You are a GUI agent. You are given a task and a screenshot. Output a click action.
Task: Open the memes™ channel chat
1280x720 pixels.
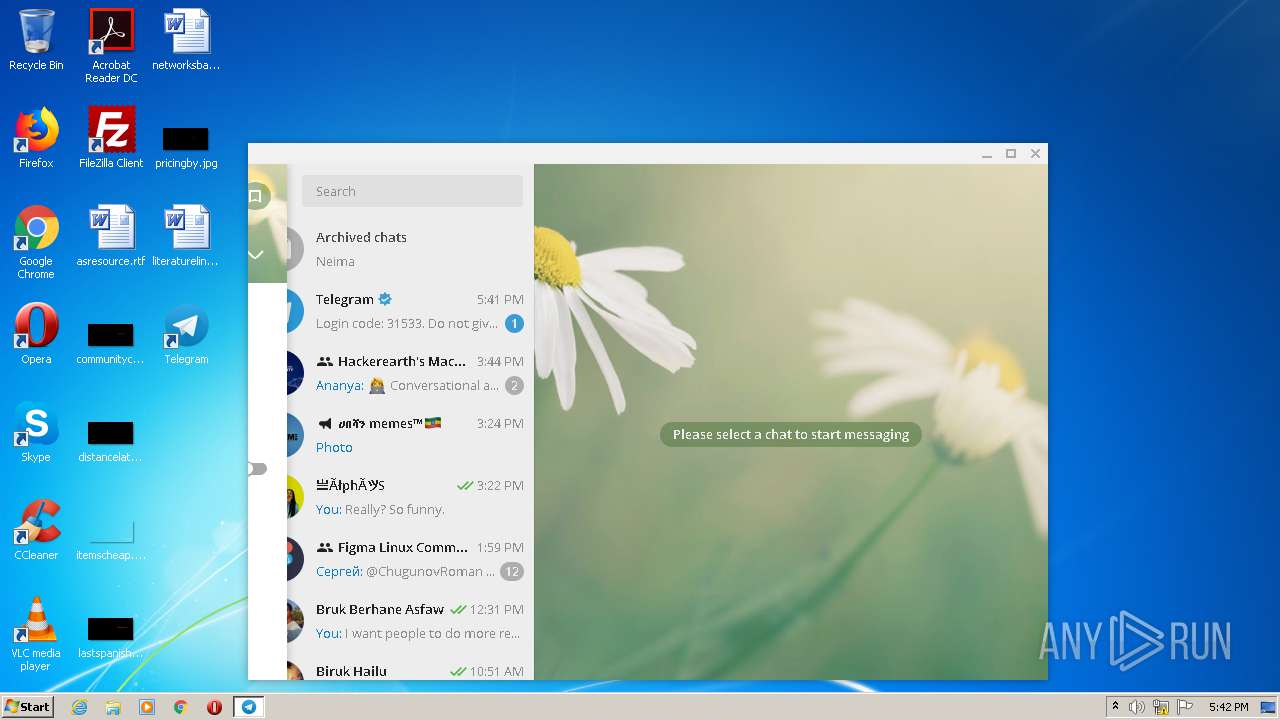410,435
